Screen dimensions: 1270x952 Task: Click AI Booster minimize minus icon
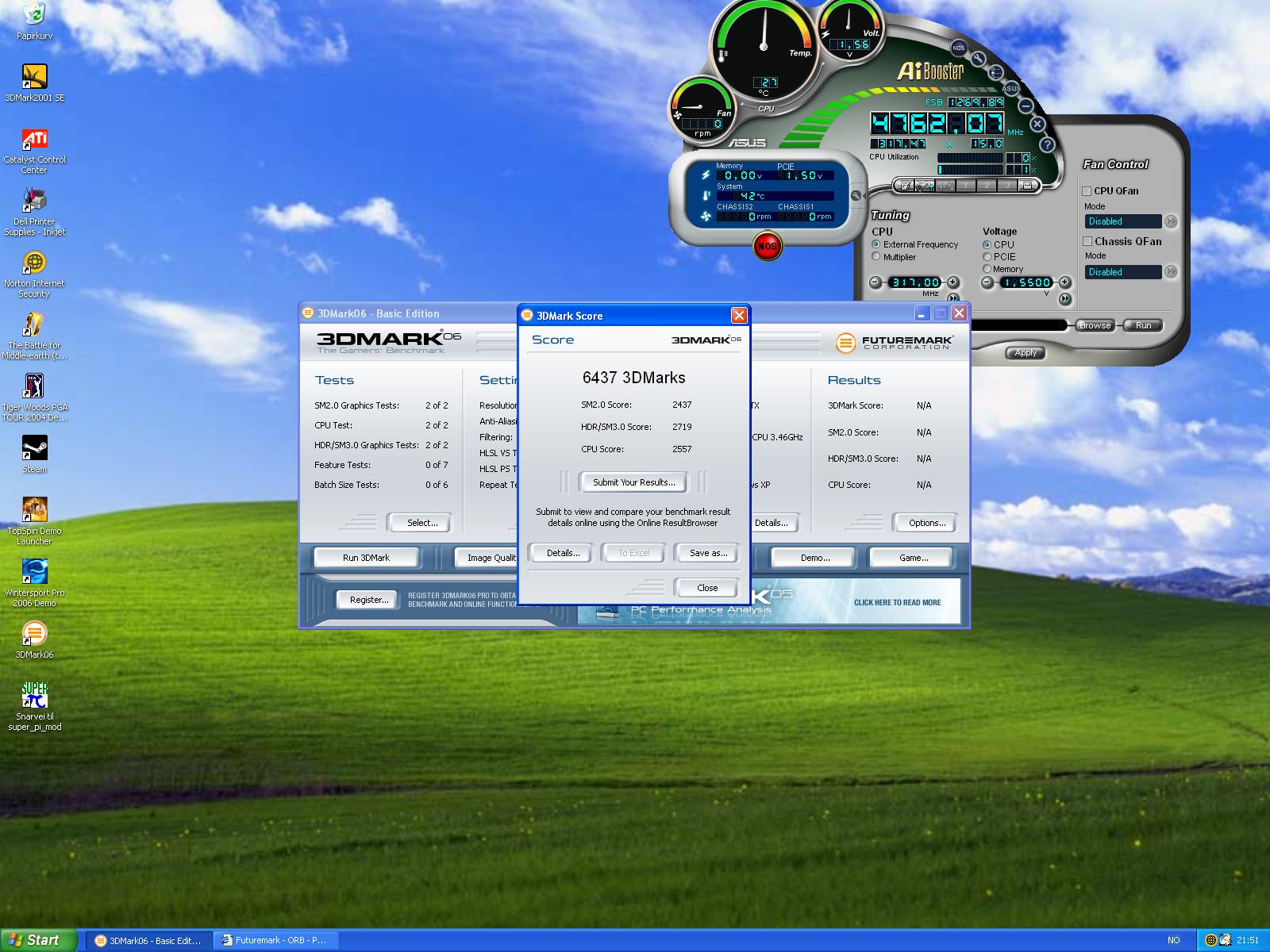tap(1026, 106)
